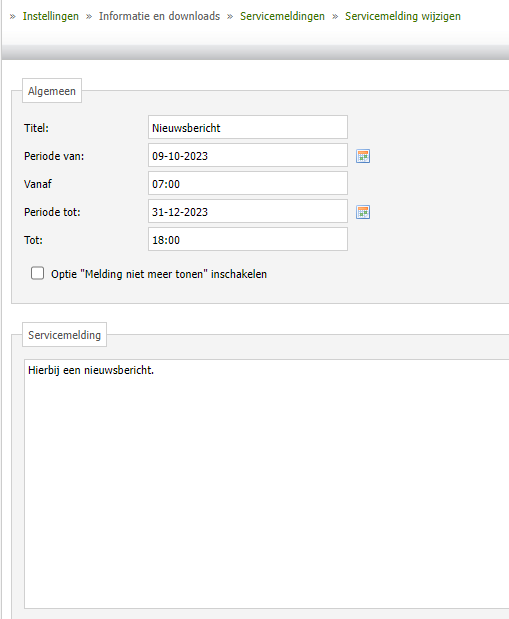509x619 pixels.
Task: Select the Algemeen section header
Action: coord(52,91)
